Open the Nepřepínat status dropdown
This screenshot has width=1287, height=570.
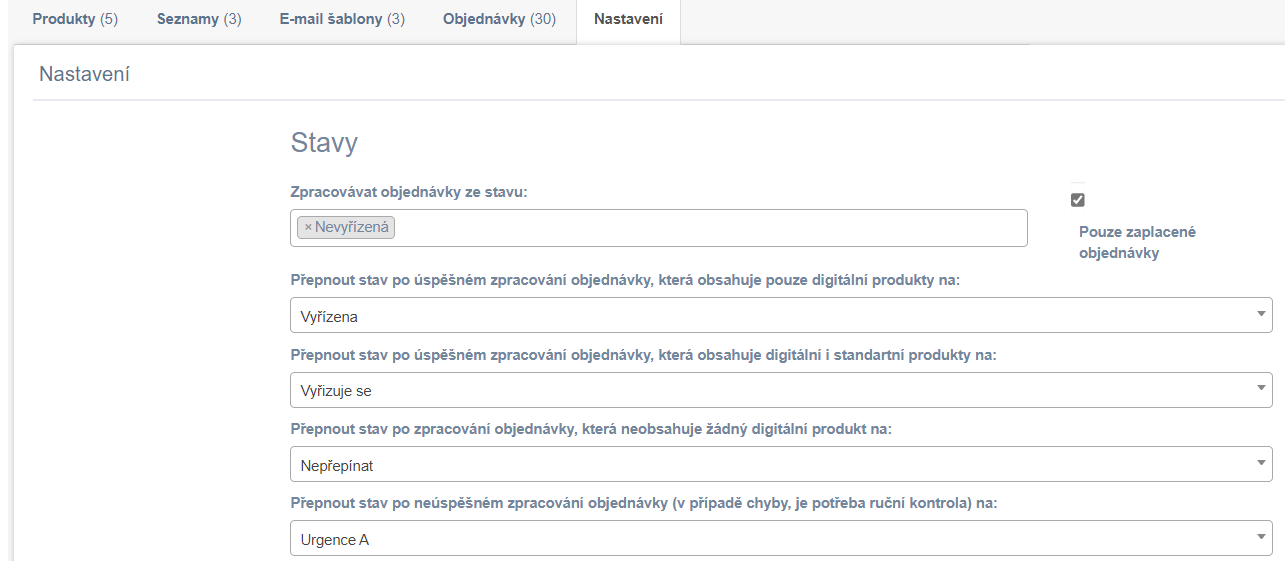[x=781, y=464]
